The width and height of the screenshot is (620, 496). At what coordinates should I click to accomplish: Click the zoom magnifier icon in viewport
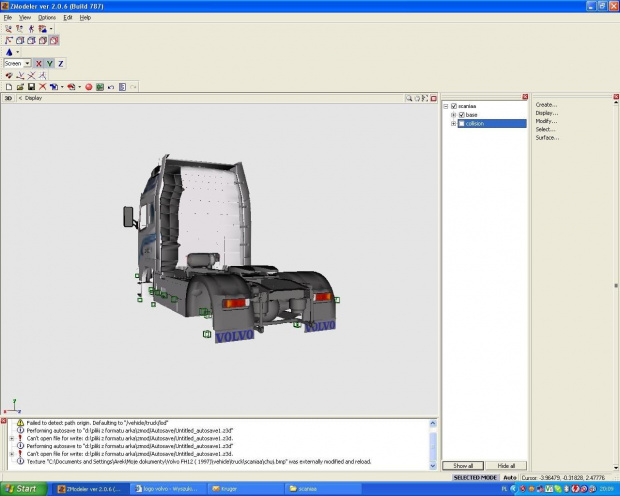tap(409, 98)
